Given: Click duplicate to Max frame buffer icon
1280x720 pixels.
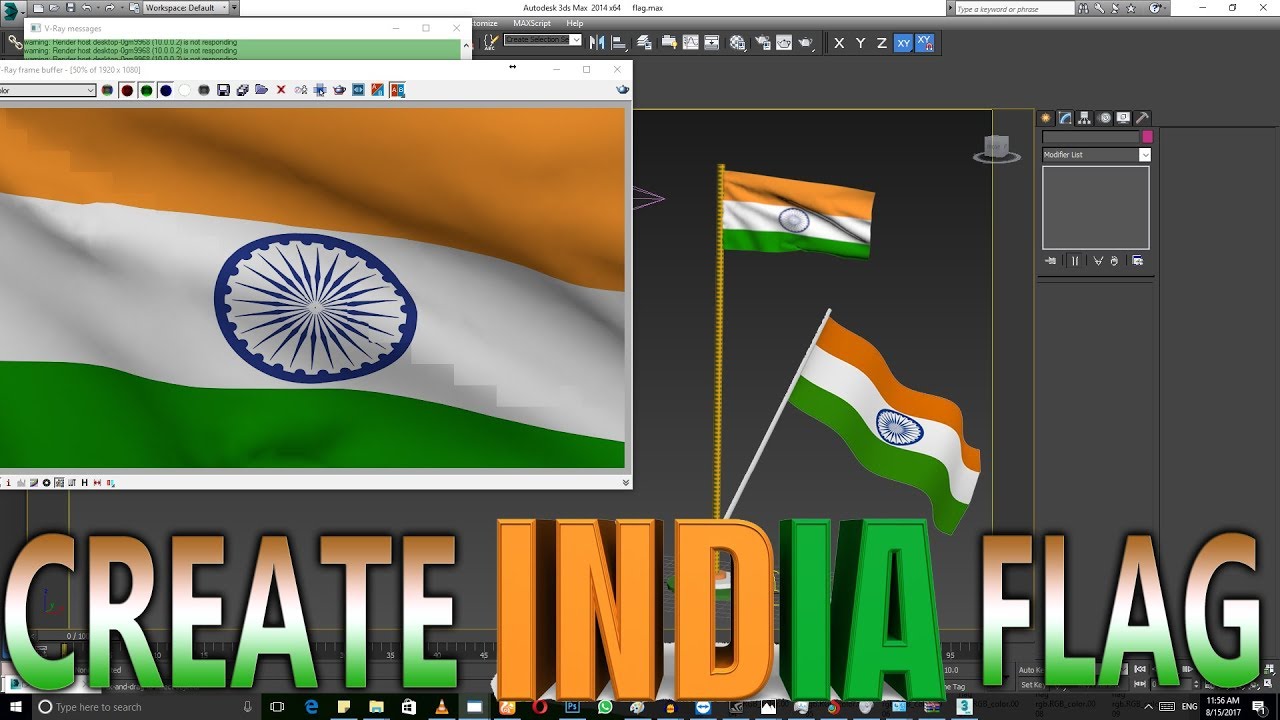Looking at the screenshot, I should [x=300, y=90].
